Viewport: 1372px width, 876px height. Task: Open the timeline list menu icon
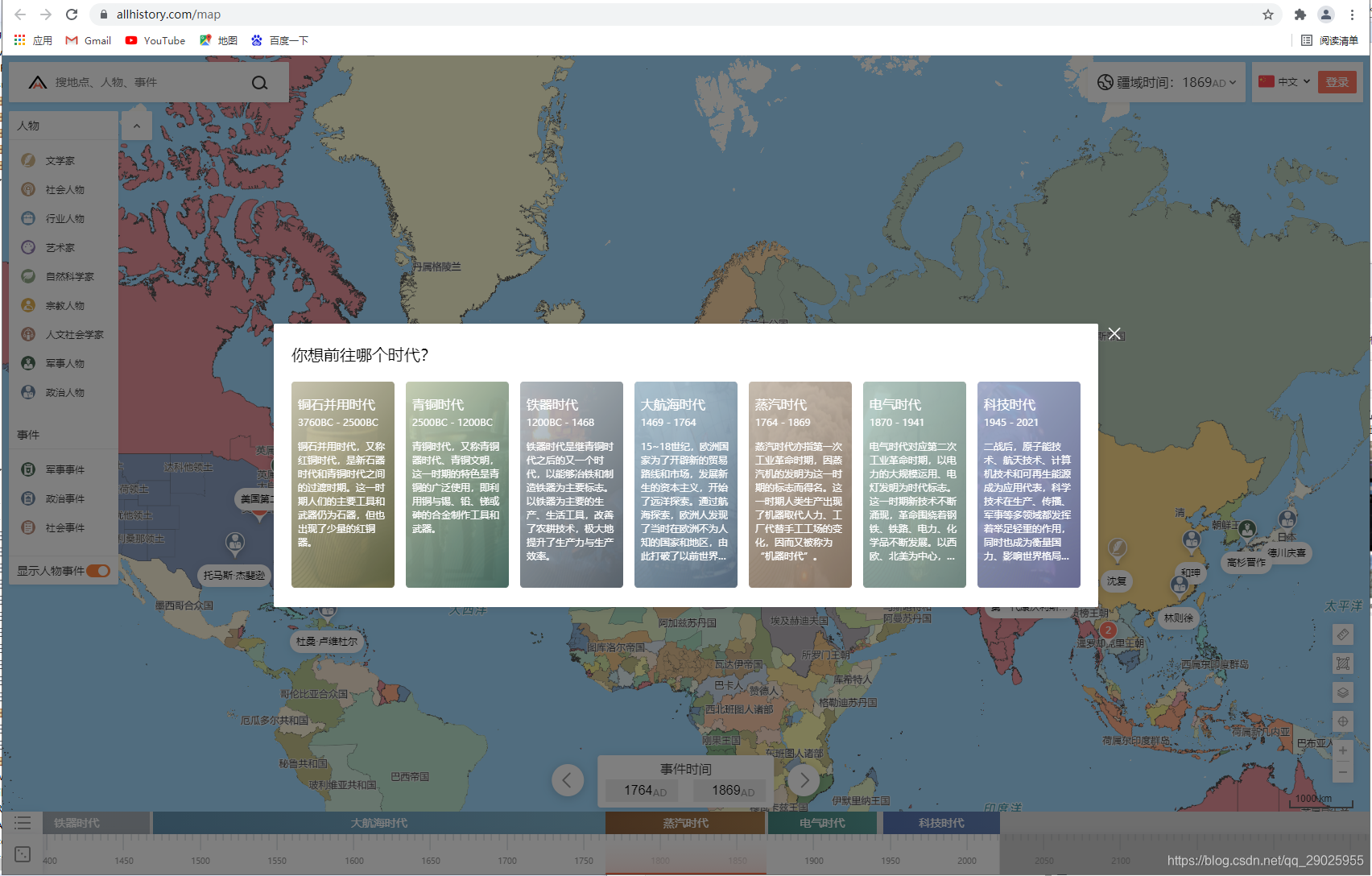coord(23,823)
